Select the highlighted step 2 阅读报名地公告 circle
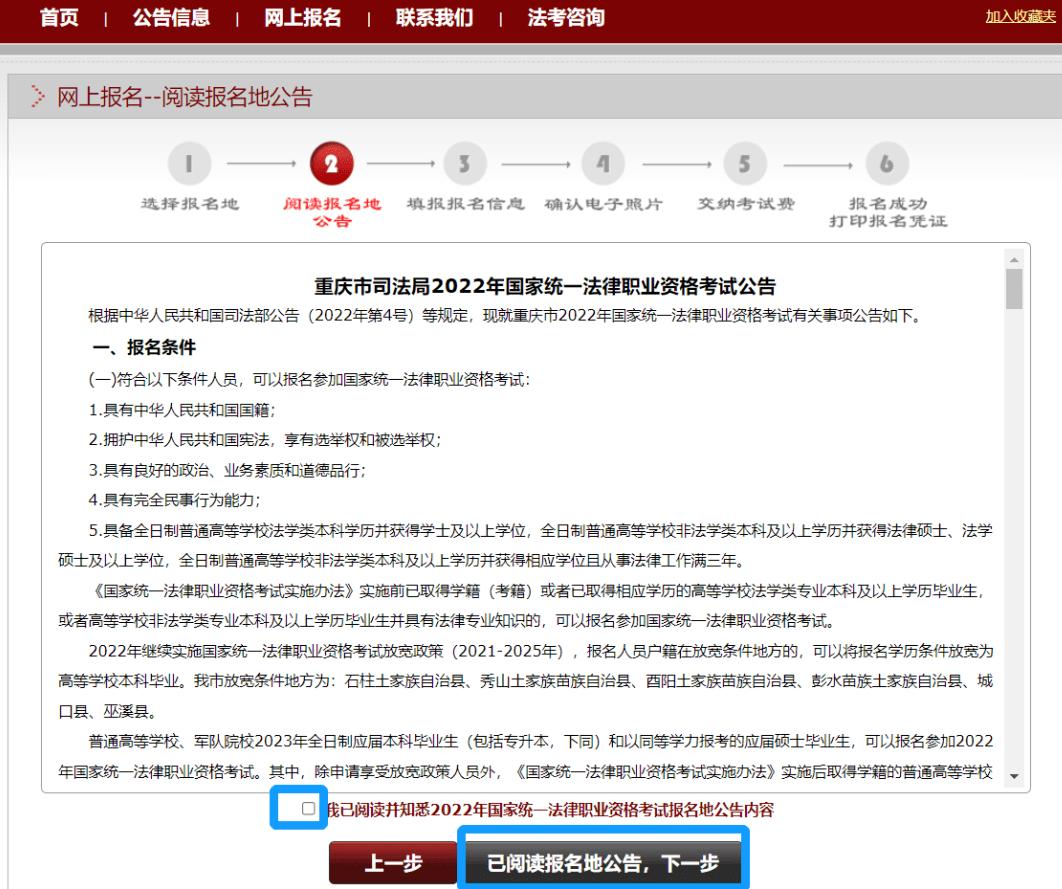1062x889 pixels. click(330, 162)
